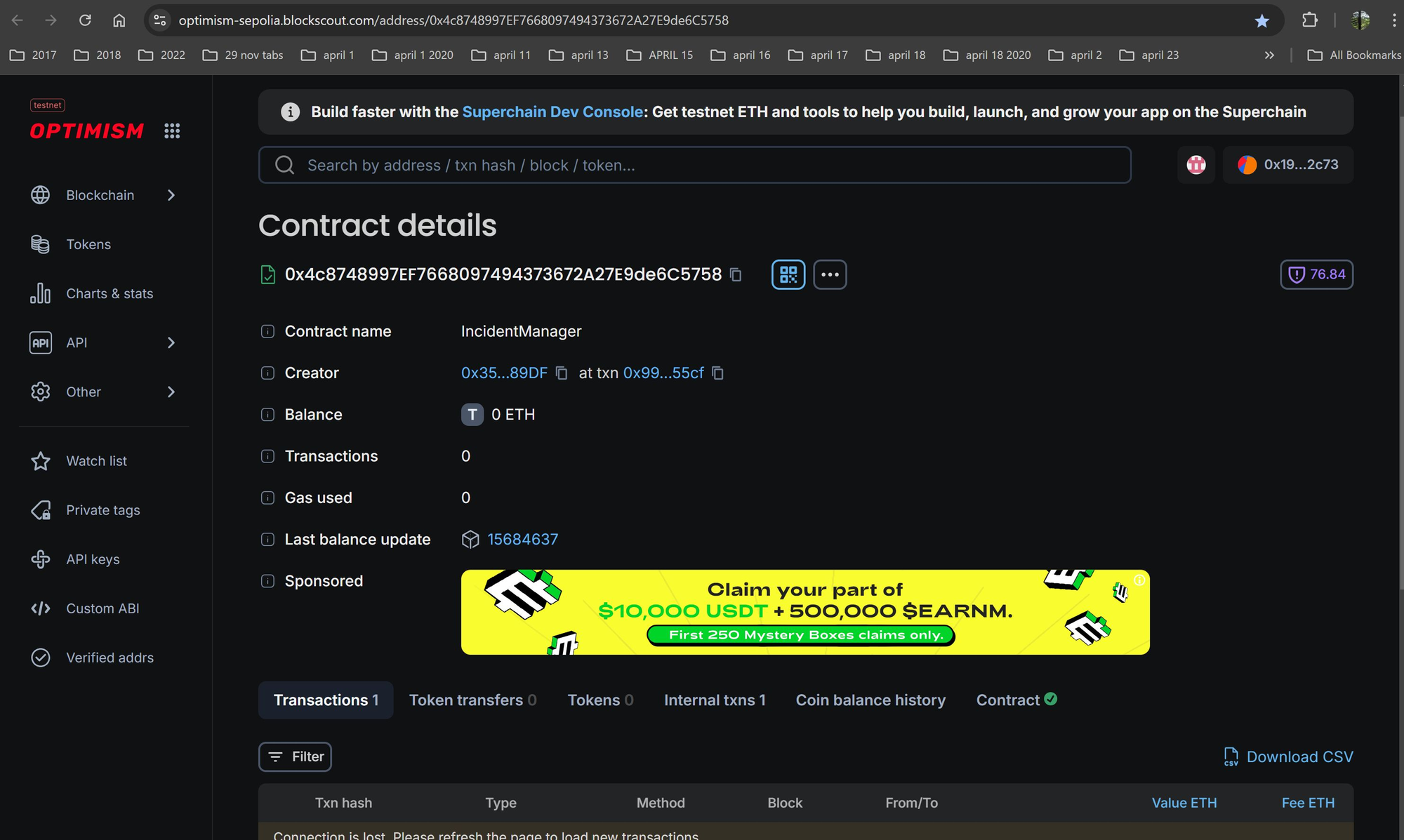Focus the address/txn hash search field
This screenshot has width=1404, height=840.
point(695,165)
